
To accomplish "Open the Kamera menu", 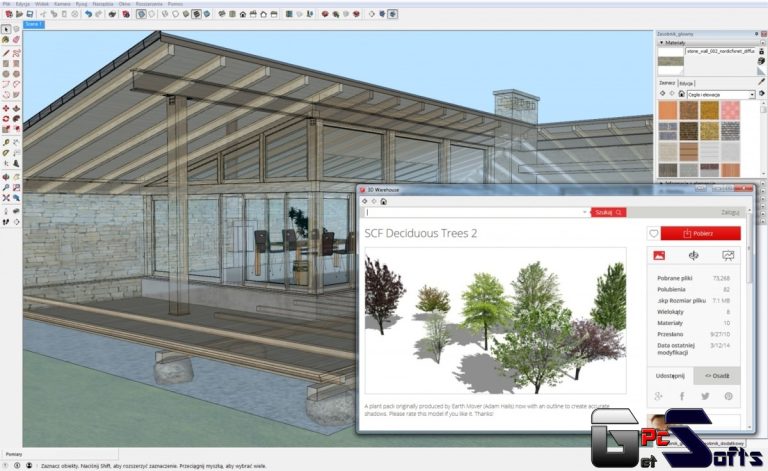I will 62,4.
